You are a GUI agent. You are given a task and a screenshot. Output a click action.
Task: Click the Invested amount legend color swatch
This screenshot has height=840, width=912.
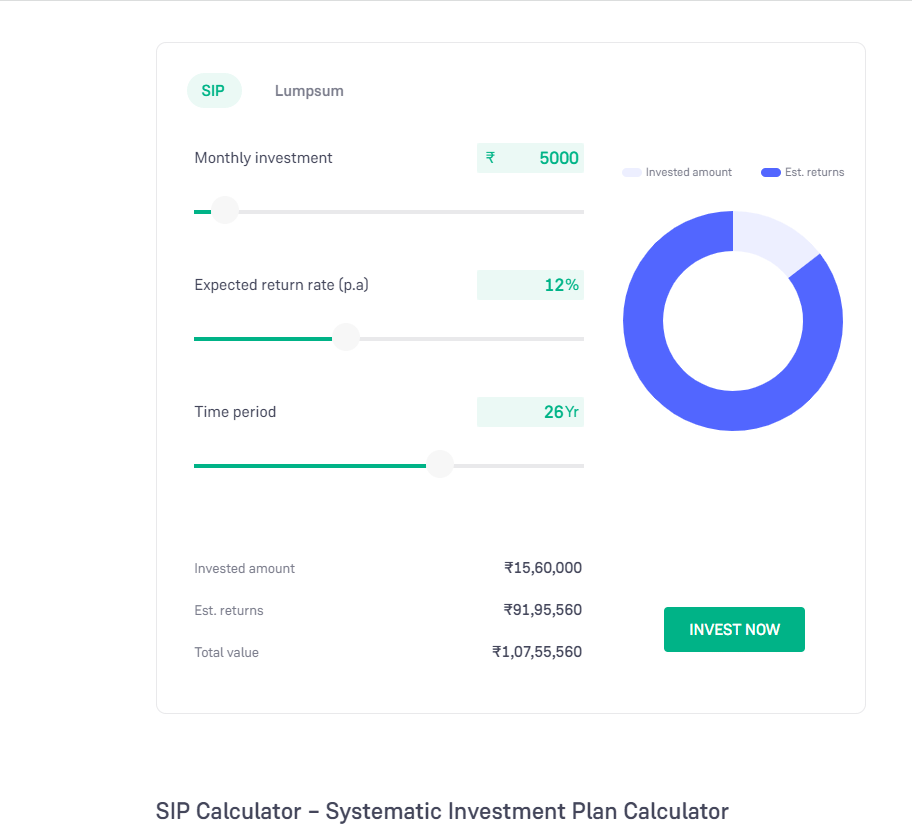[x=631, y=173]
